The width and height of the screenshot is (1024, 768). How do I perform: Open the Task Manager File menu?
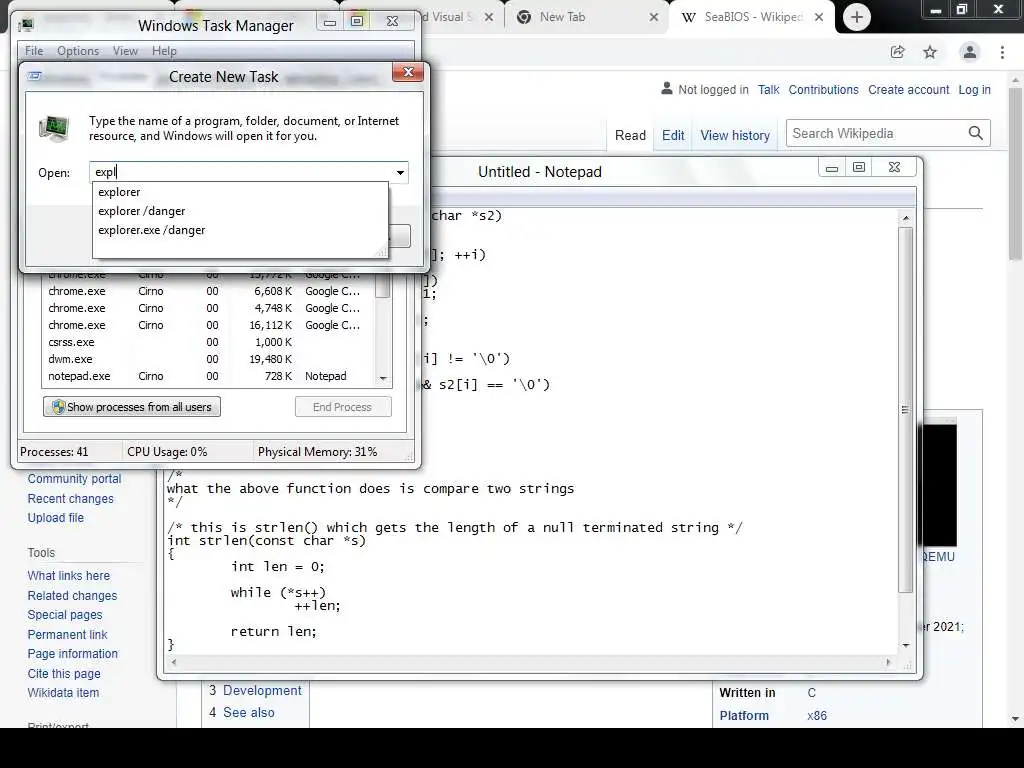(x=34, y=51)
